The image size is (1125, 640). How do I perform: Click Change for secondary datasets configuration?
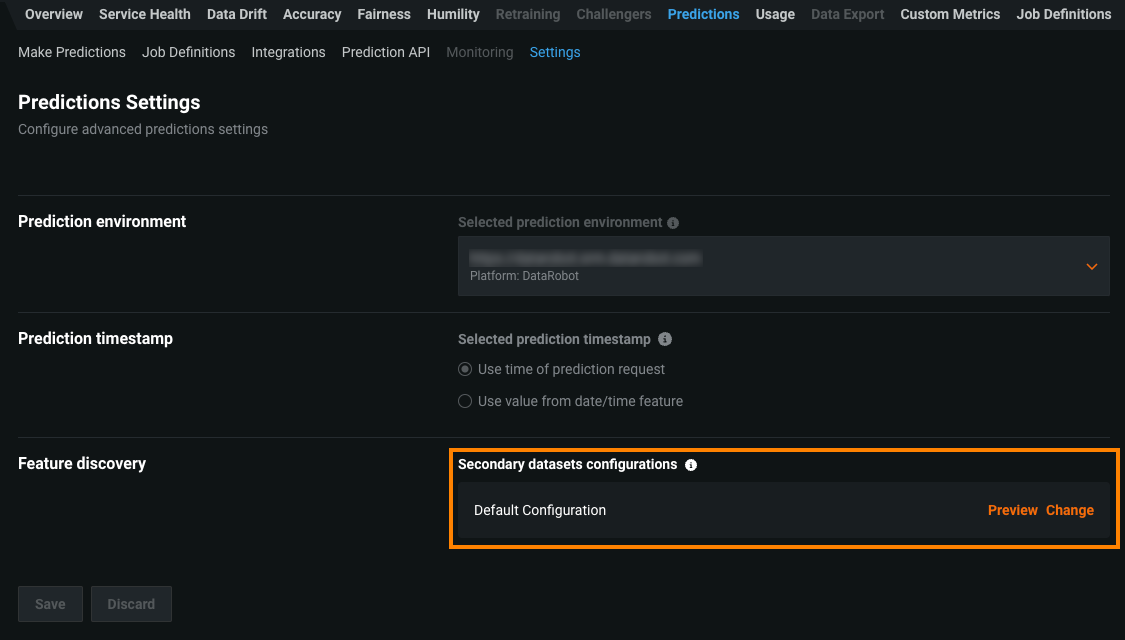(1069, 510)
